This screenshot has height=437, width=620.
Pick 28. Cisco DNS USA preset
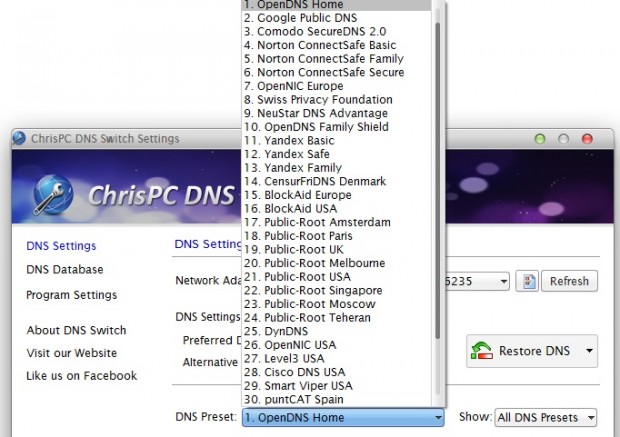point(336,373)
